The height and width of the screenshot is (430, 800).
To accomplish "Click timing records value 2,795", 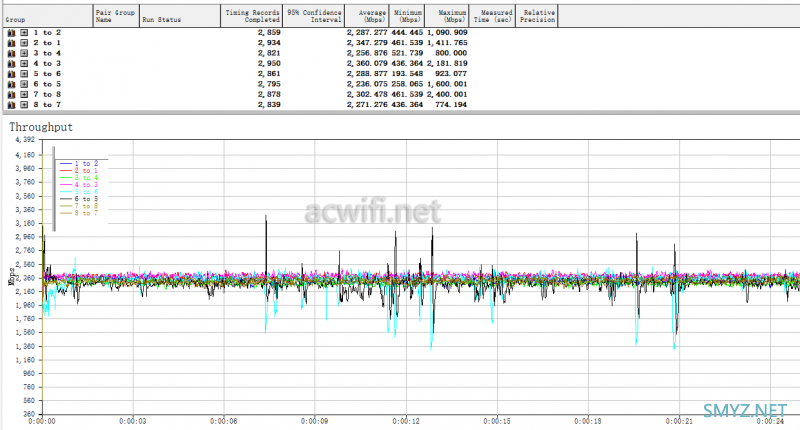I will pos(269,84).
